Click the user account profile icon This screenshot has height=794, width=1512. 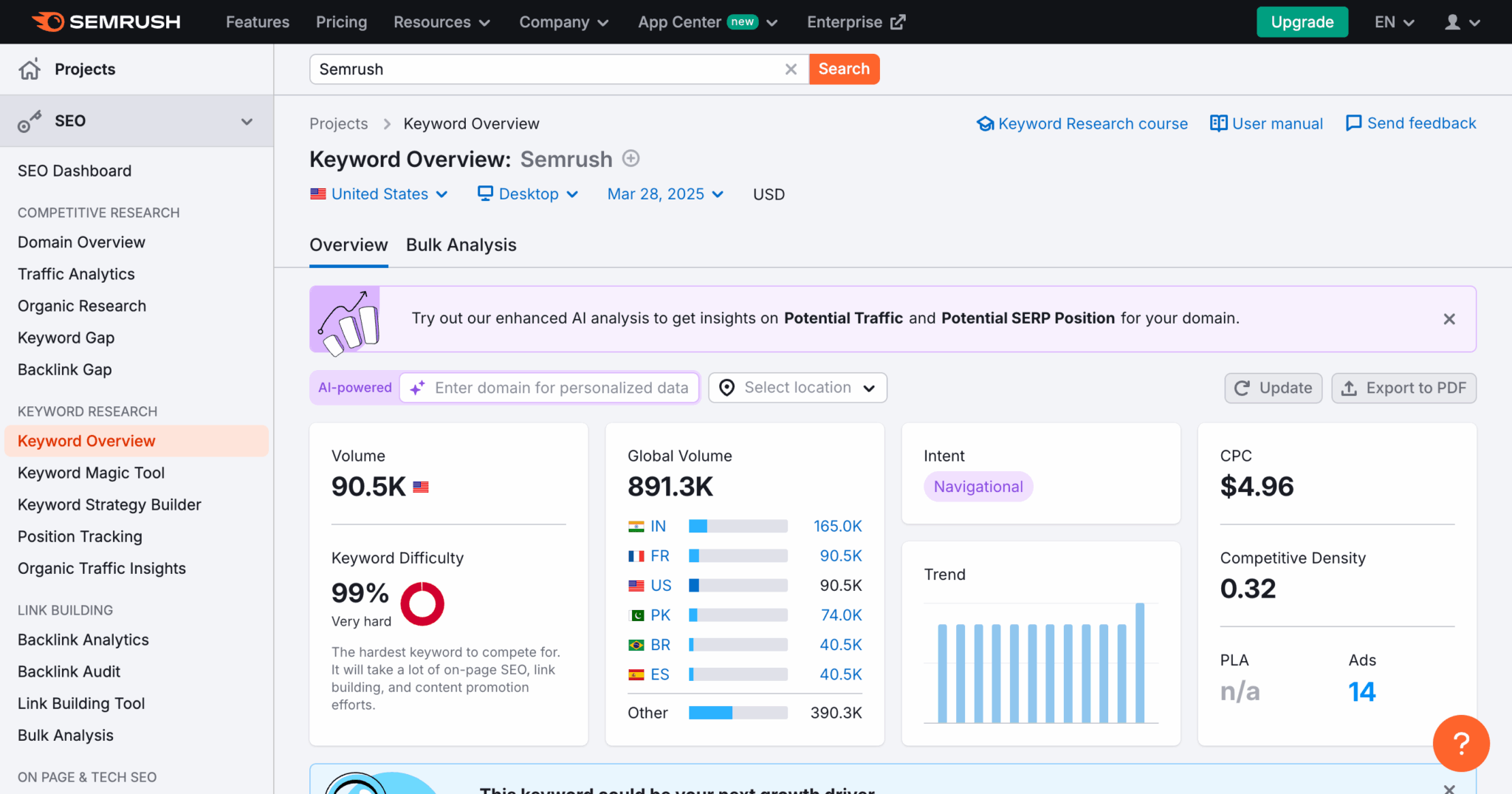click(1452, 22)
